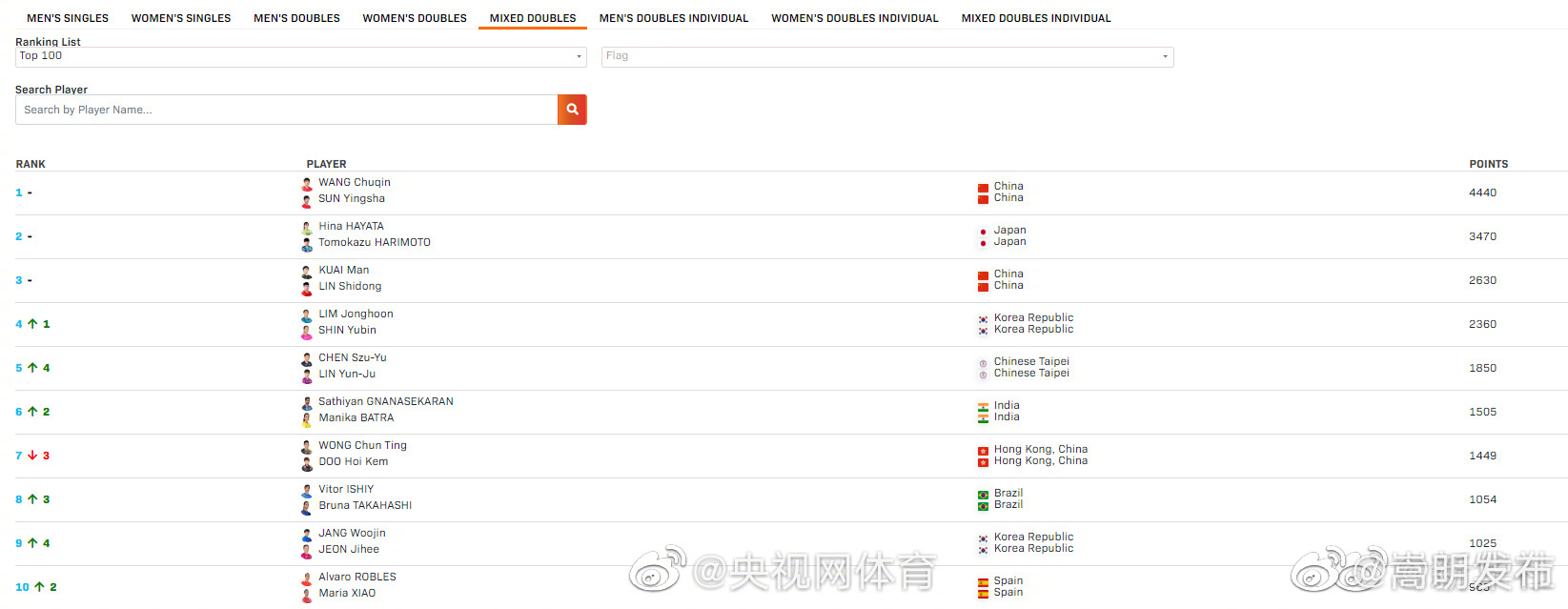Image resolution: width=1568 pixels, height=609 pixels.
Task: Click the Manika BATRA player name
Action: tap(356, 417)
